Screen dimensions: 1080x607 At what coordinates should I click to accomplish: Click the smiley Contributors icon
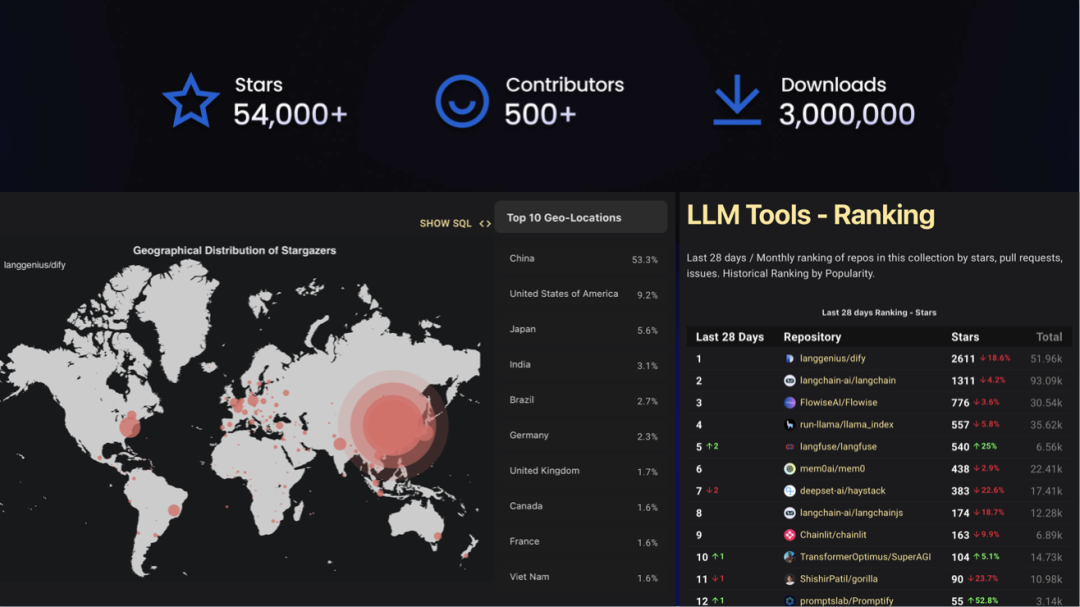[x=462, y=101]
